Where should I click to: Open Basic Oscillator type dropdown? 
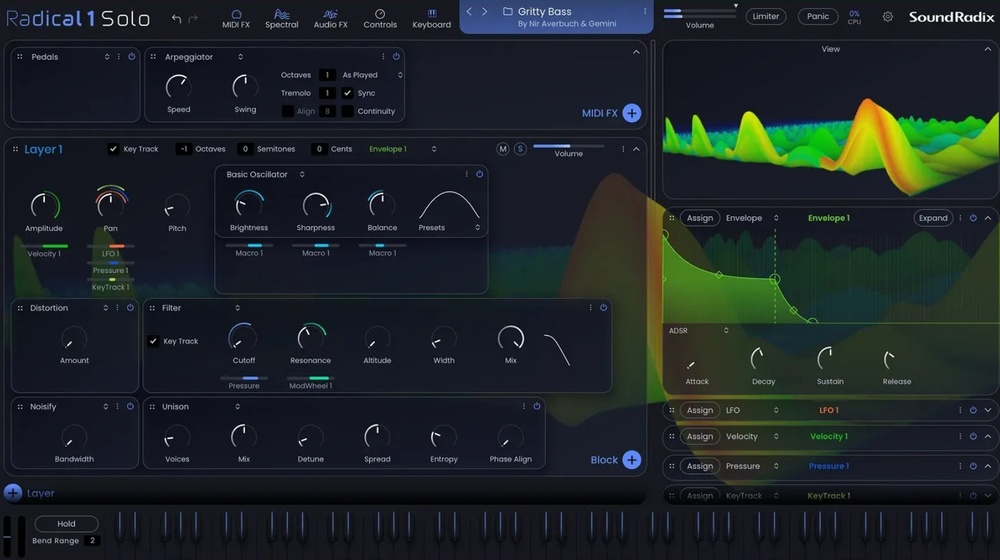click(x=265, y=174)
